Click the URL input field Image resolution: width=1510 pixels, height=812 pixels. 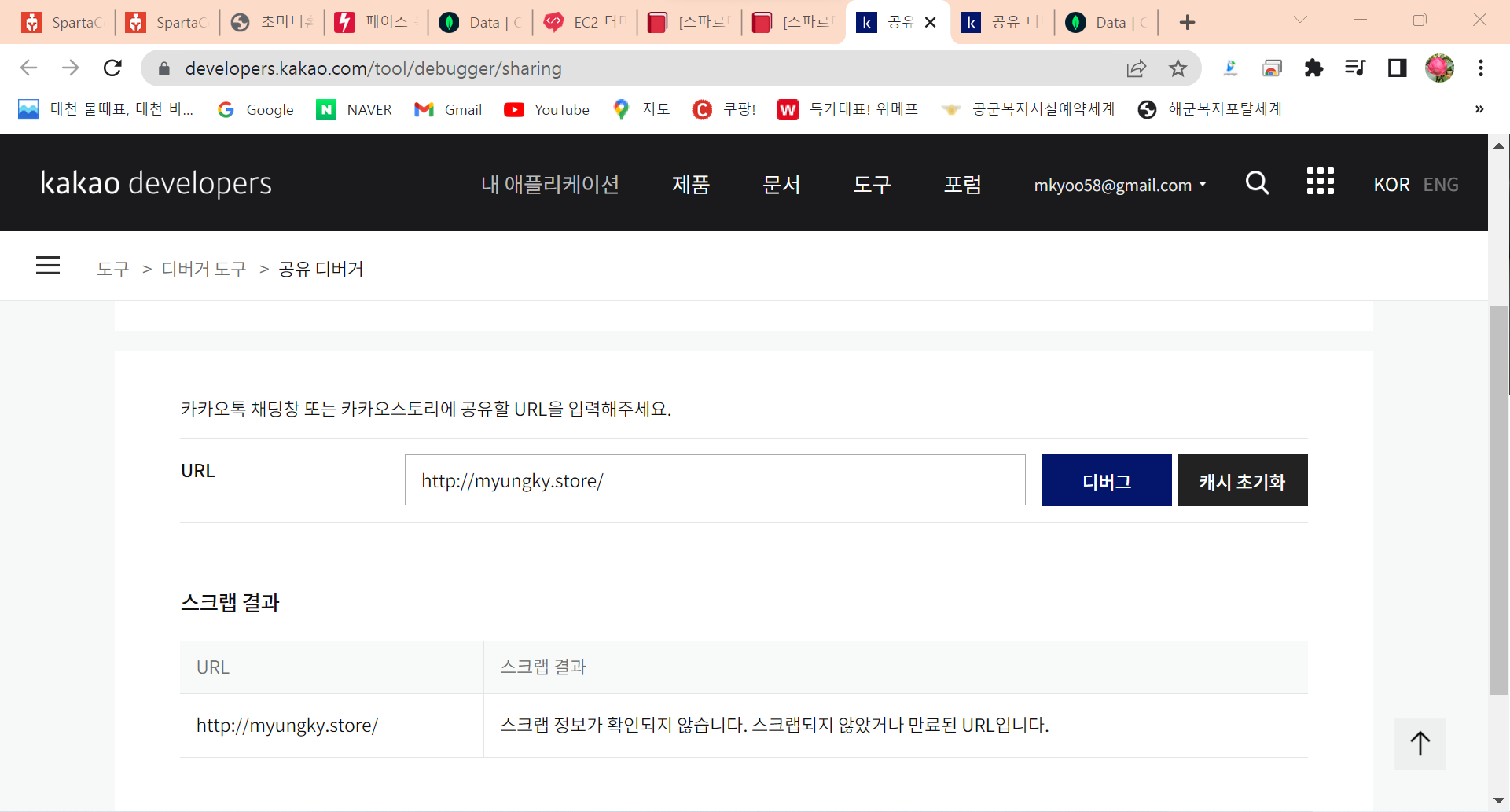click(x=715, y=479)
